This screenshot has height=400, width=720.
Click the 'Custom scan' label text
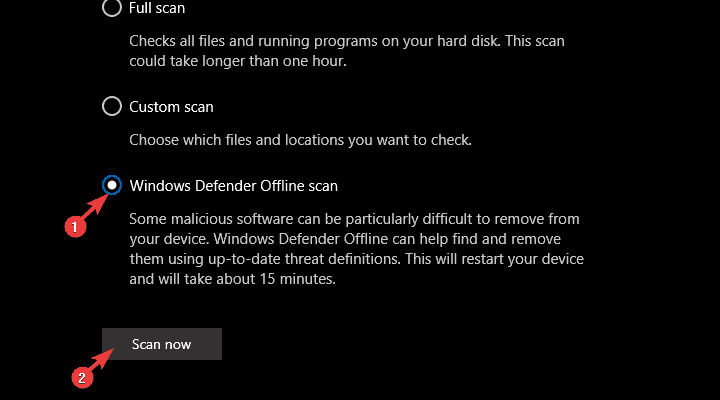pos(171,106)
